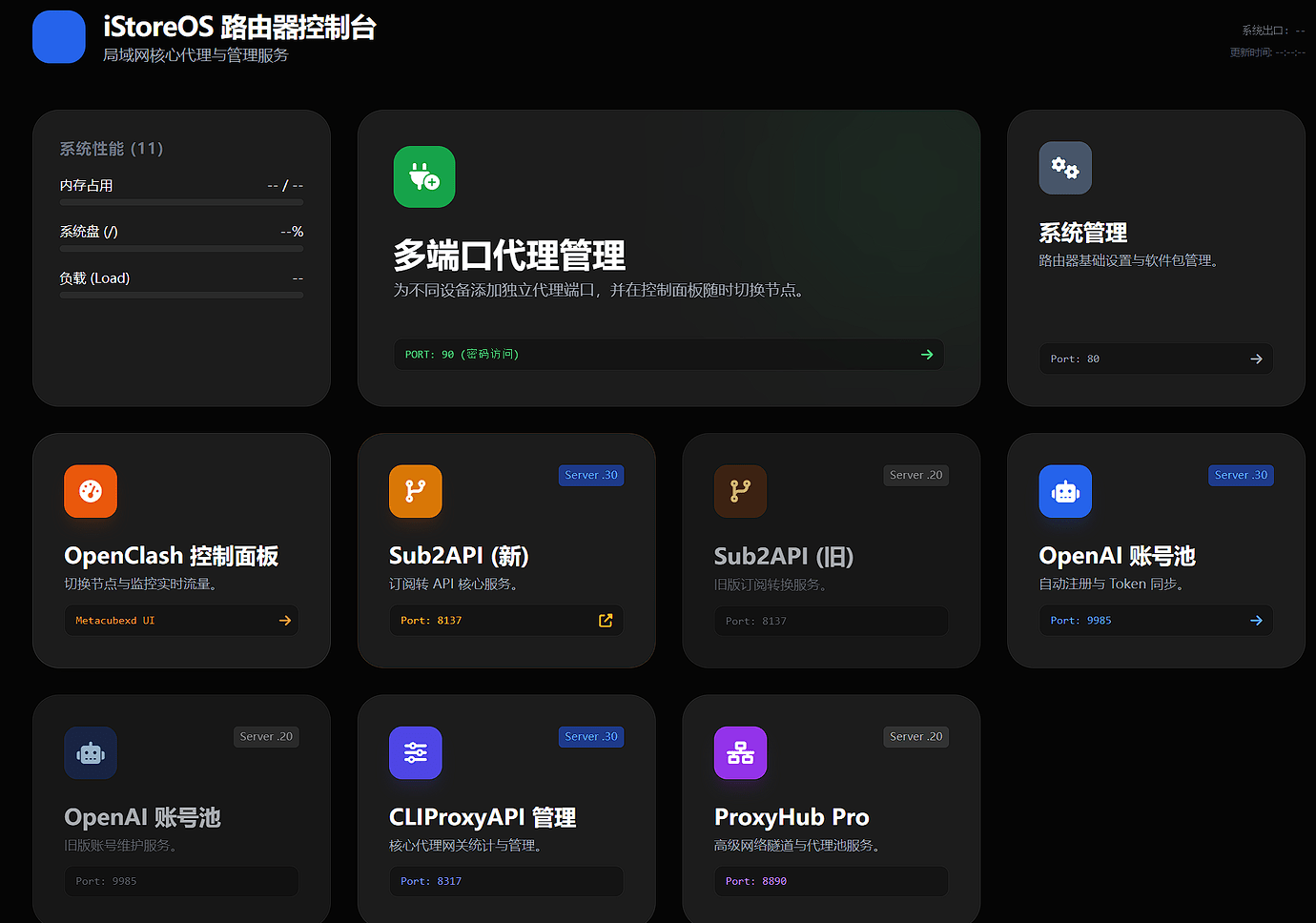Viewport: 1316px width, 923px height.
Task: Click the --% value for 系统盘
Action: (x=292, y=232)
